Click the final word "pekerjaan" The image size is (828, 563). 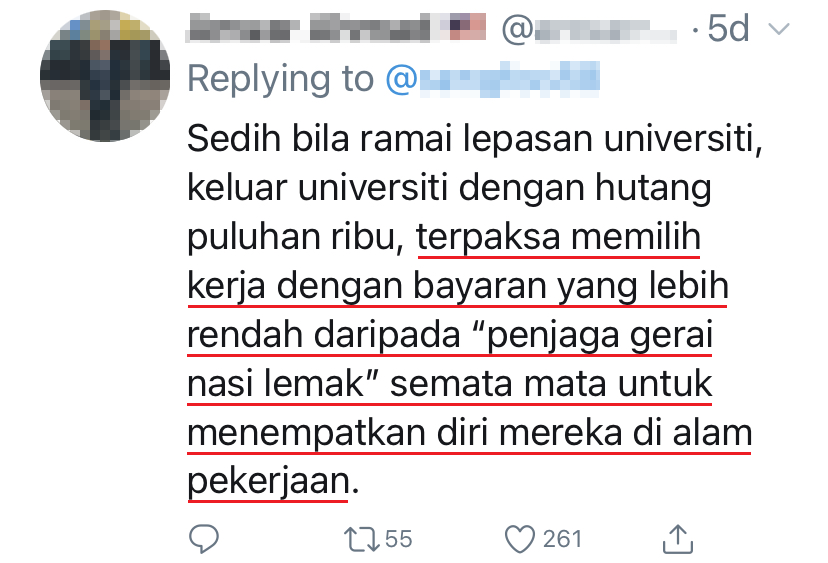(268, 482)
